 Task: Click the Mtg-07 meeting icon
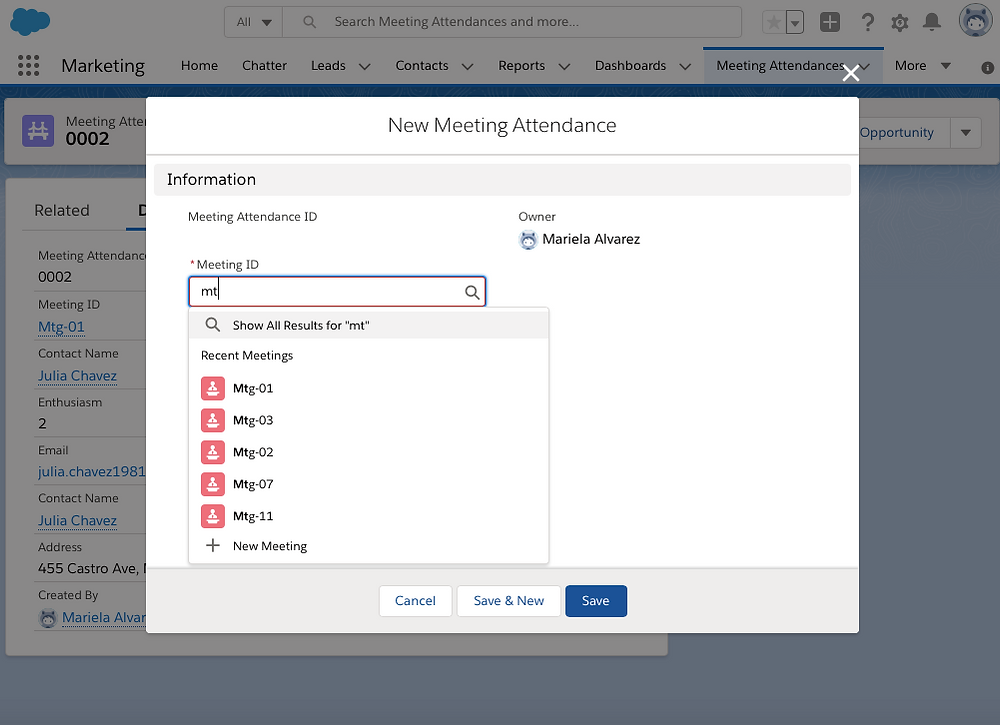pyautogui.click(x=213, y=484)
